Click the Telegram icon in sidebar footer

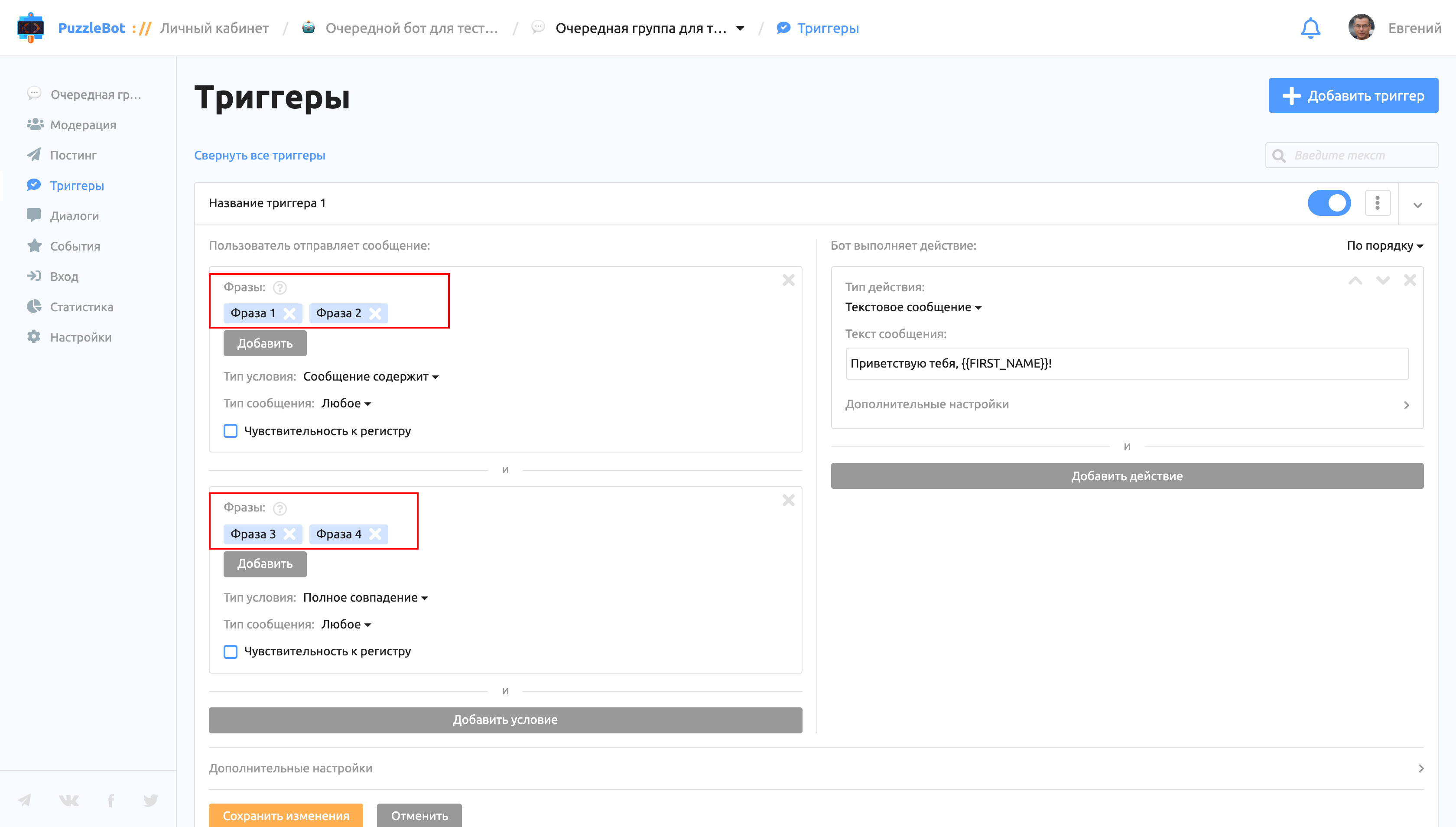coord(24,800)
